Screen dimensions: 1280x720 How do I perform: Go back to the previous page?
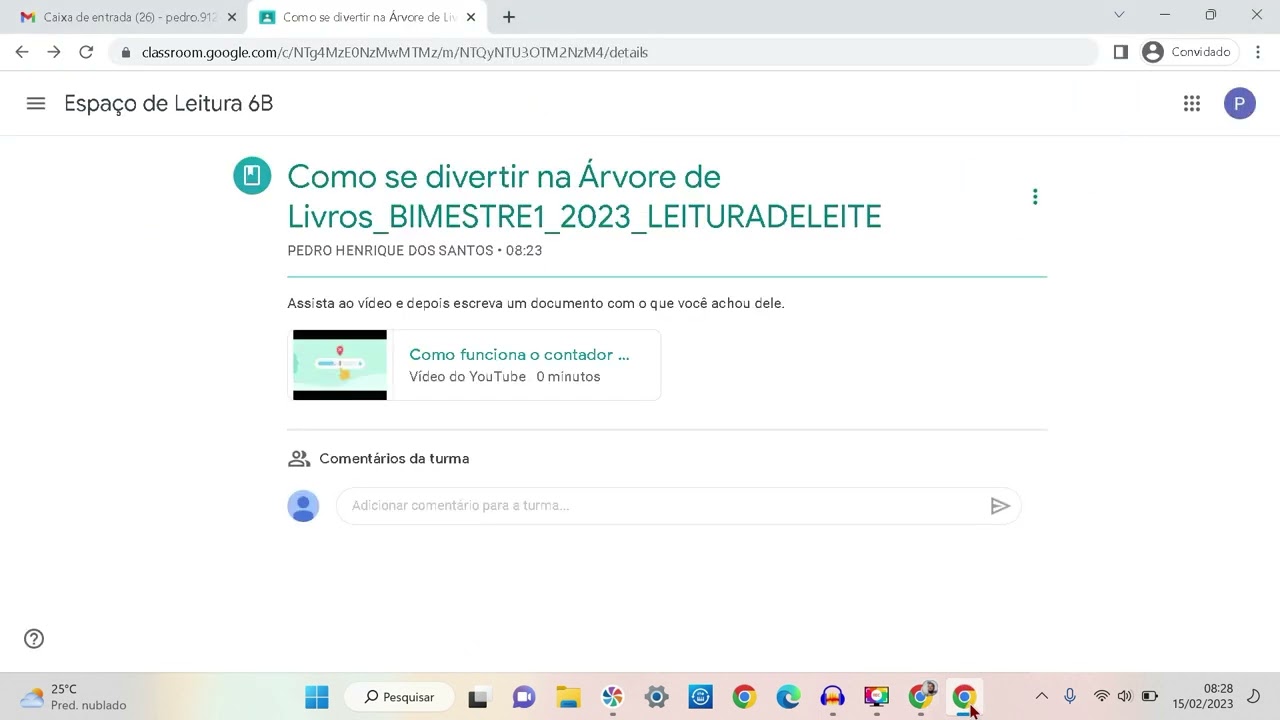(22, 52)
